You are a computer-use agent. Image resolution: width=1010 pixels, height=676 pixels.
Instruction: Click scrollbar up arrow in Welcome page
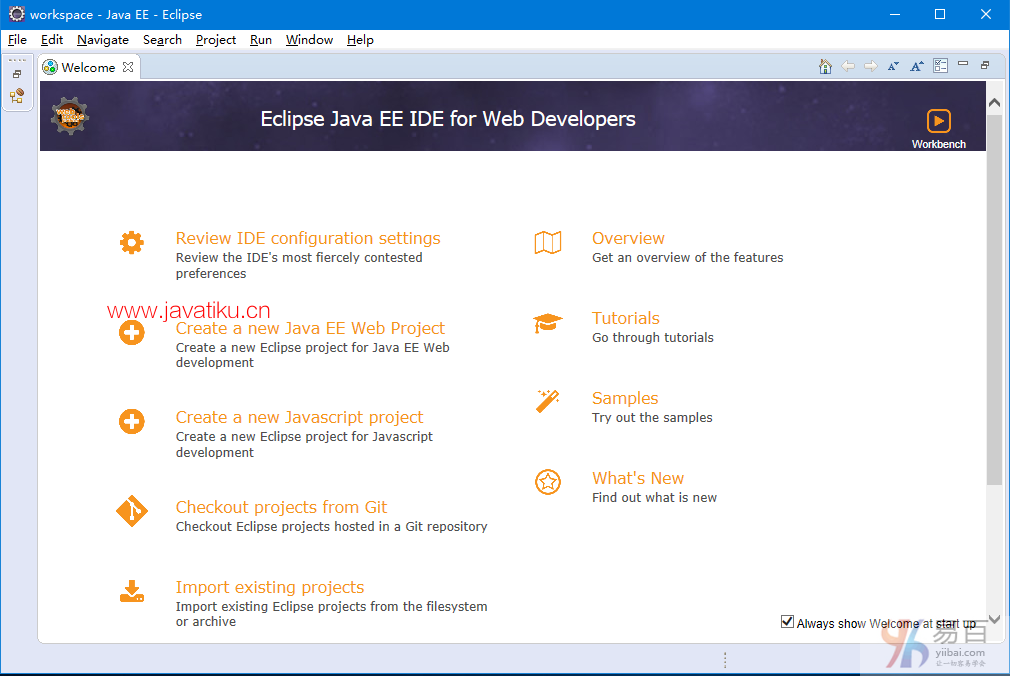(994, 102)
